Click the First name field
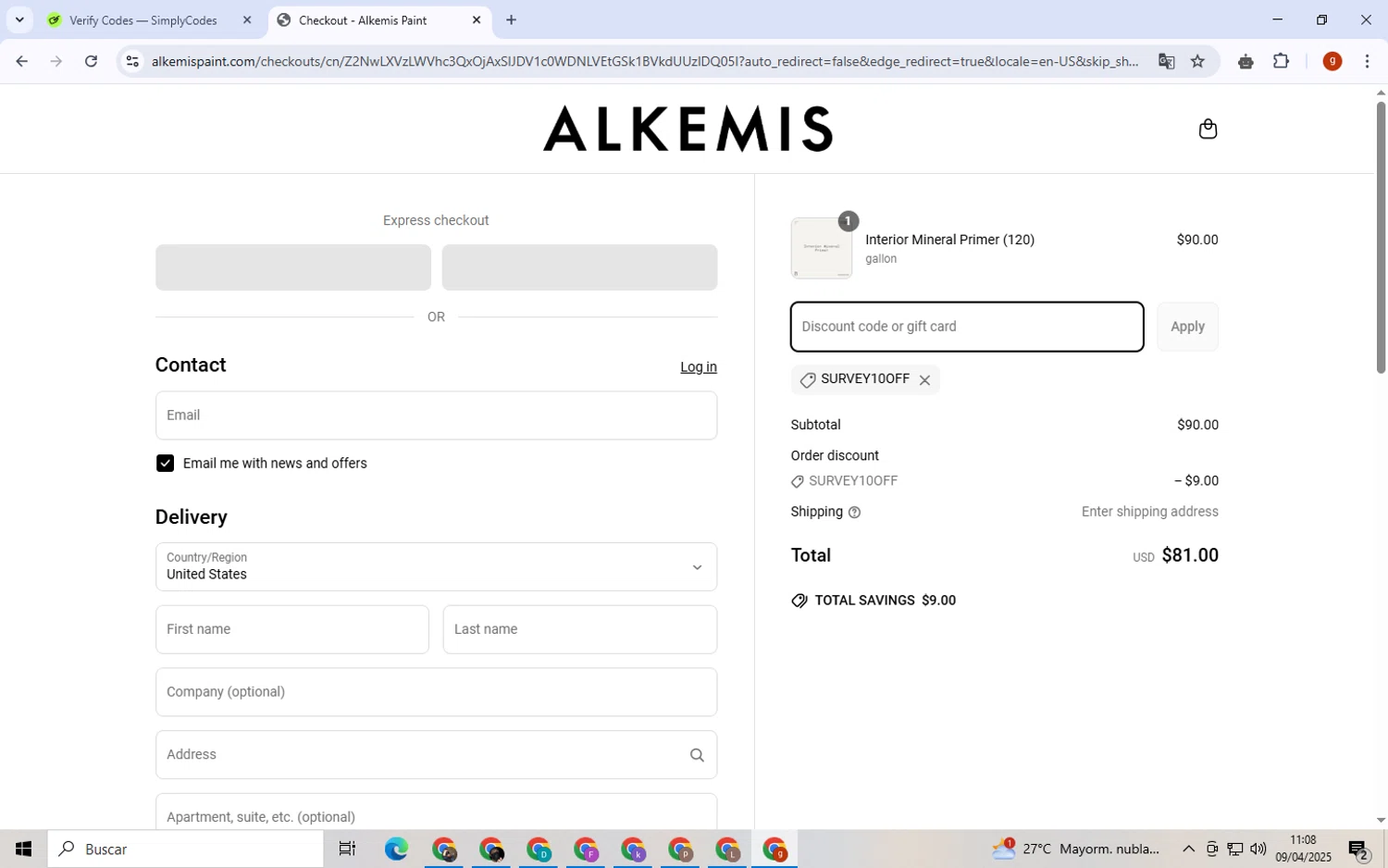Viewport: 1388px width, 868px height. pos(291,629)
